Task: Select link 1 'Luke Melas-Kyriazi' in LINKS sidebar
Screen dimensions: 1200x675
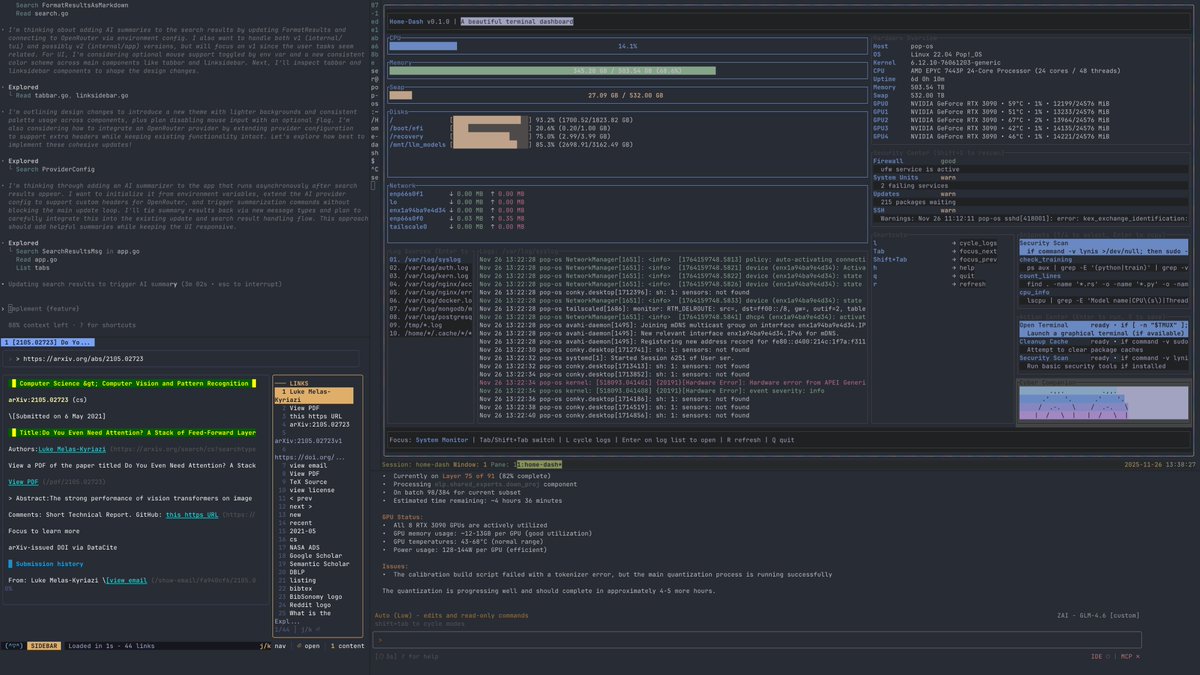Action: coord(313,395)
